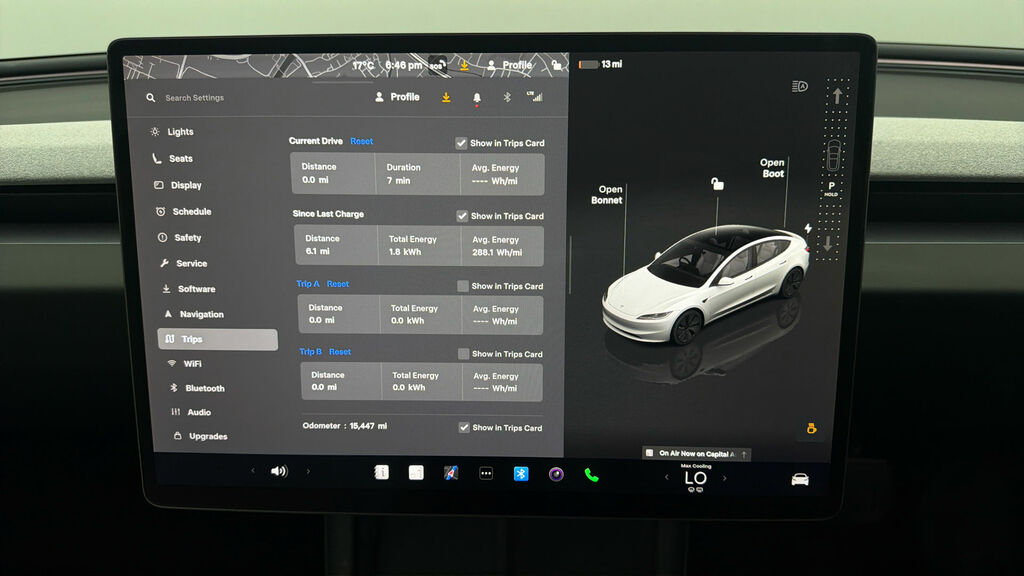Increase volume with right arrow
This screenshot has height=576, width=1024.
click(x=308, y=471)
